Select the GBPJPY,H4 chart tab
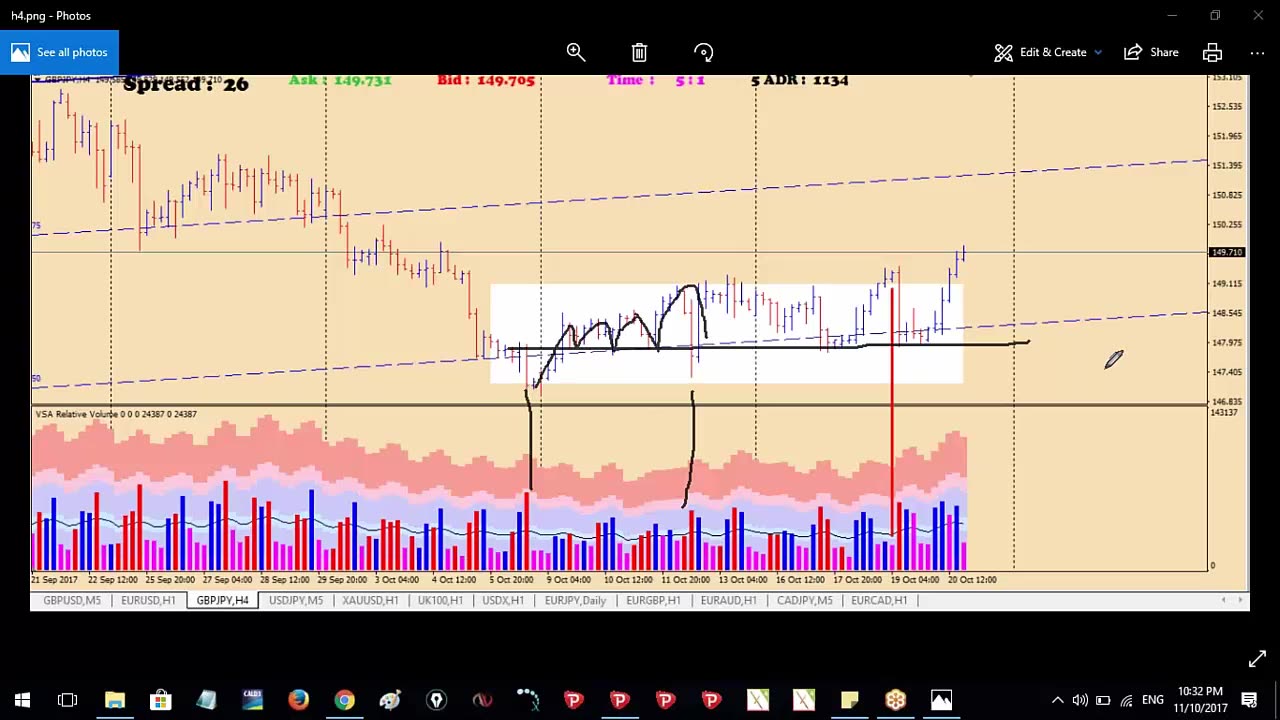The height and width of the screenshot is (720, 1280). (222, 600)
